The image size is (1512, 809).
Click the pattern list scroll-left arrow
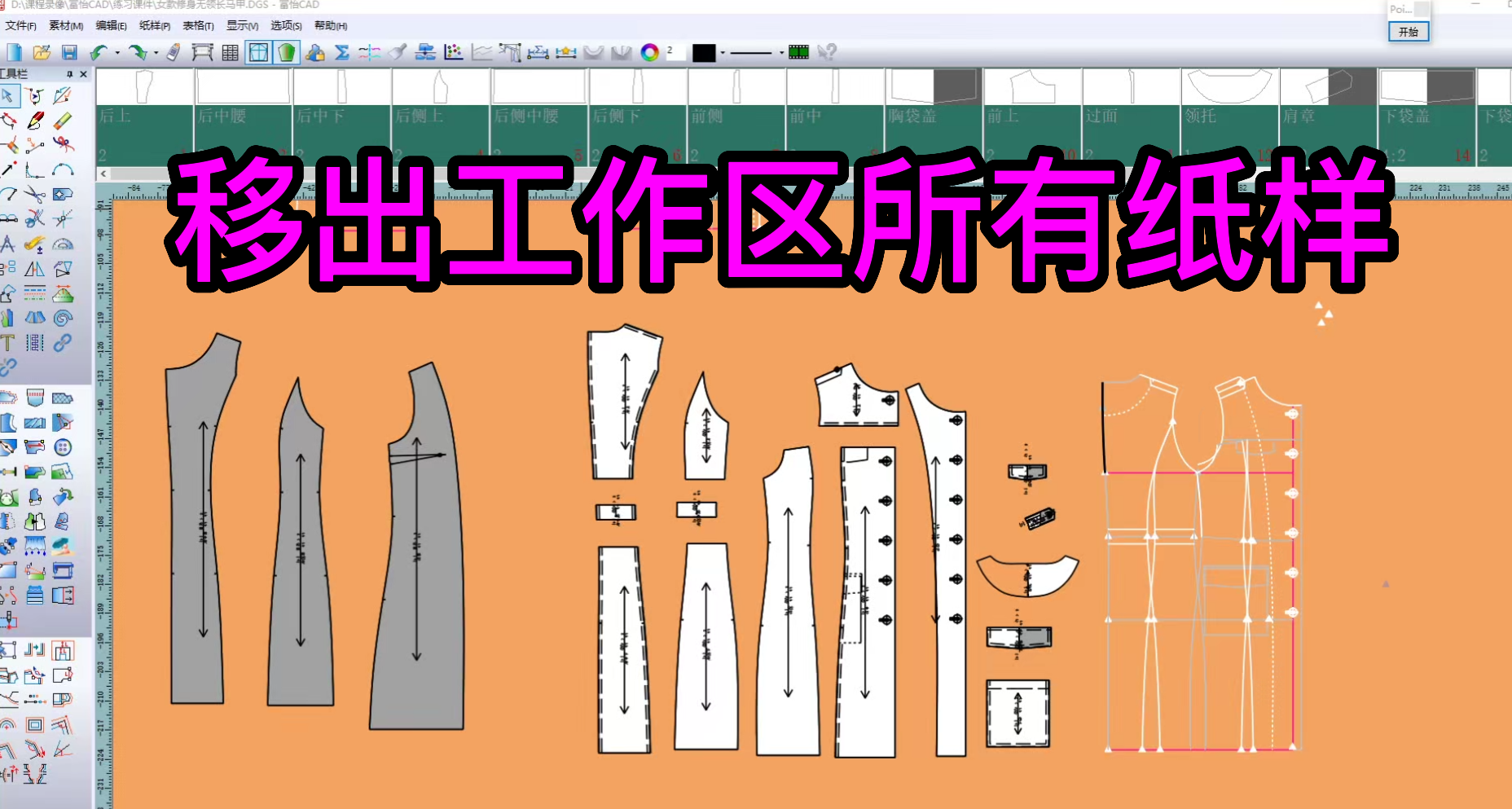coord(103,174)
